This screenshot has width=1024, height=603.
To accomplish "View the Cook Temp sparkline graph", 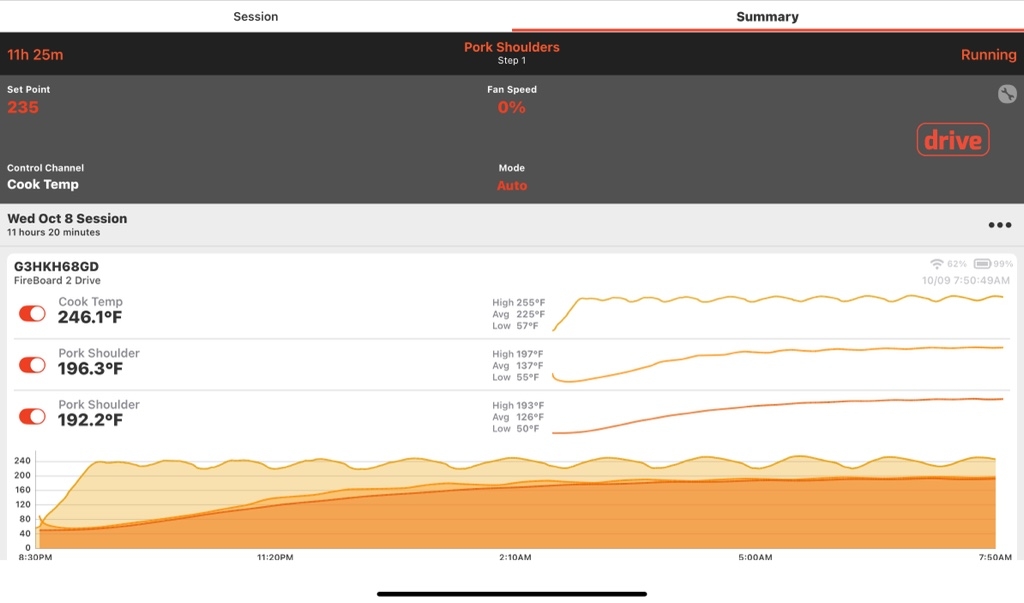I will (x=778, y=311).
